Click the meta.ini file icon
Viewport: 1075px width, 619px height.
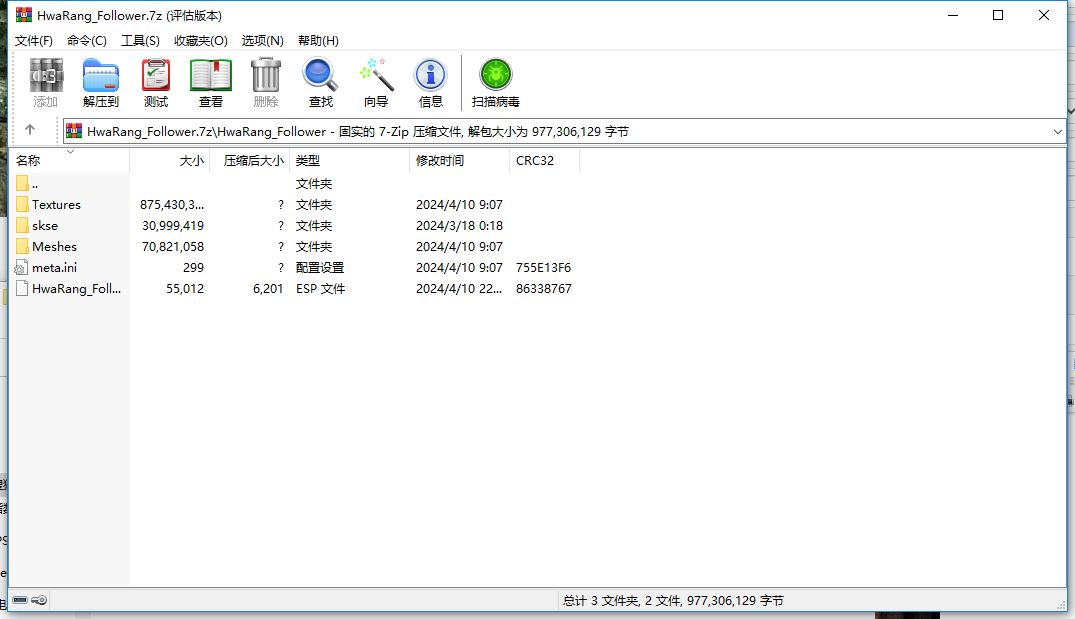click(x=22, y=267)
